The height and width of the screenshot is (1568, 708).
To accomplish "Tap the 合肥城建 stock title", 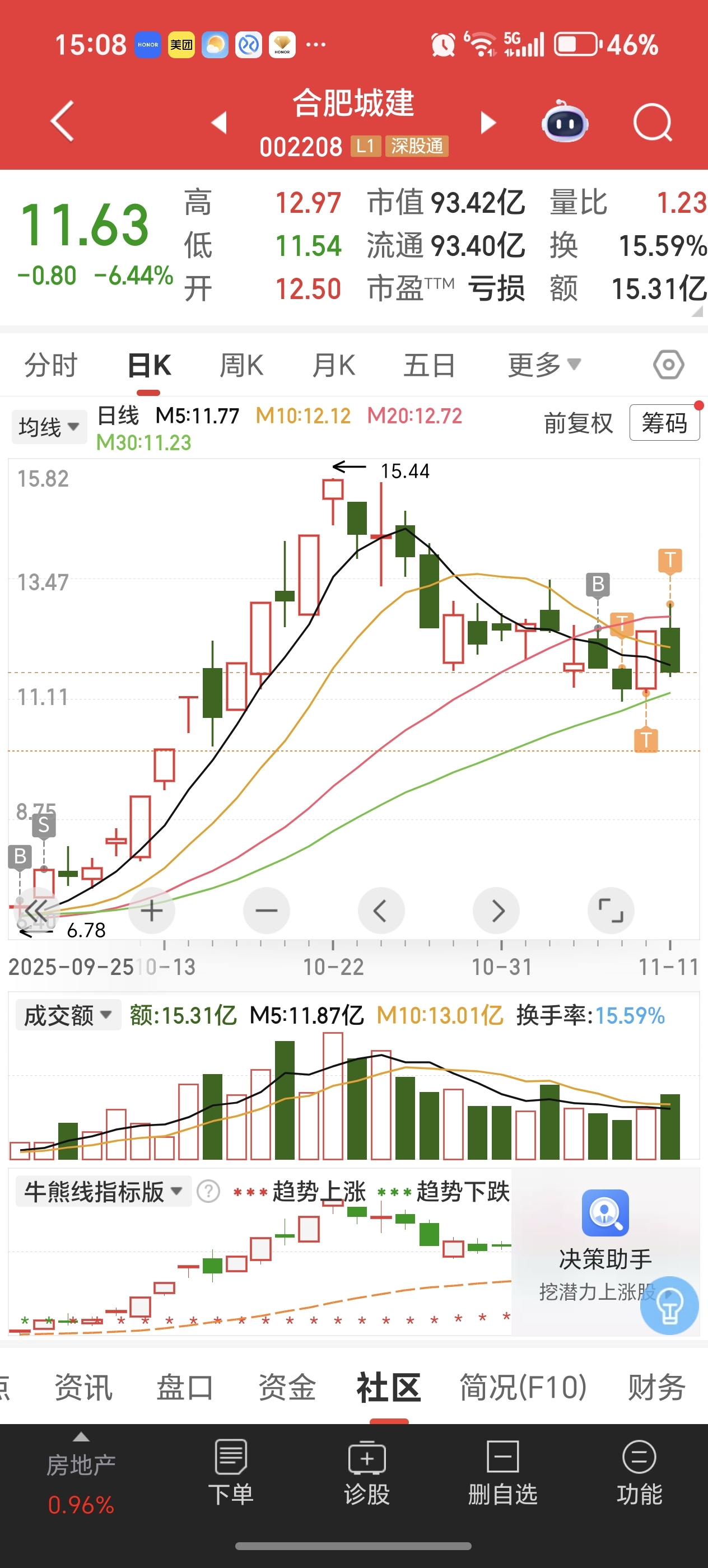I will 353,102.
